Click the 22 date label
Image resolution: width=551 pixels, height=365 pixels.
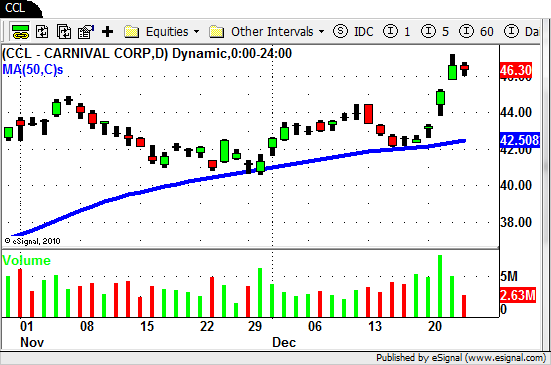pyautogui.click(x=207, y=326)
